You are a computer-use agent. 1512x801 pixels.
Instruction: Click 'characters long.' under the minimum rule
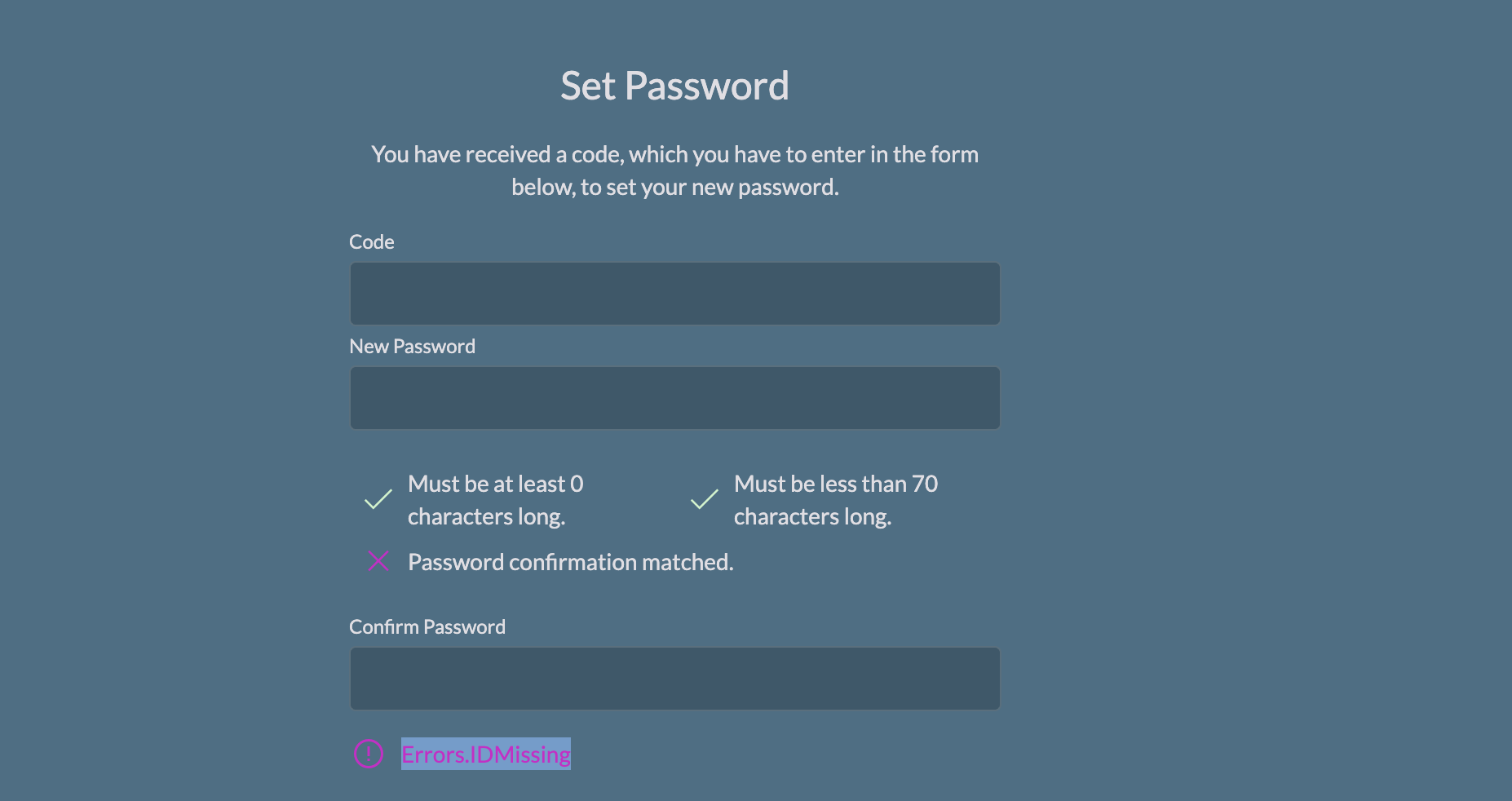(486, 517)
